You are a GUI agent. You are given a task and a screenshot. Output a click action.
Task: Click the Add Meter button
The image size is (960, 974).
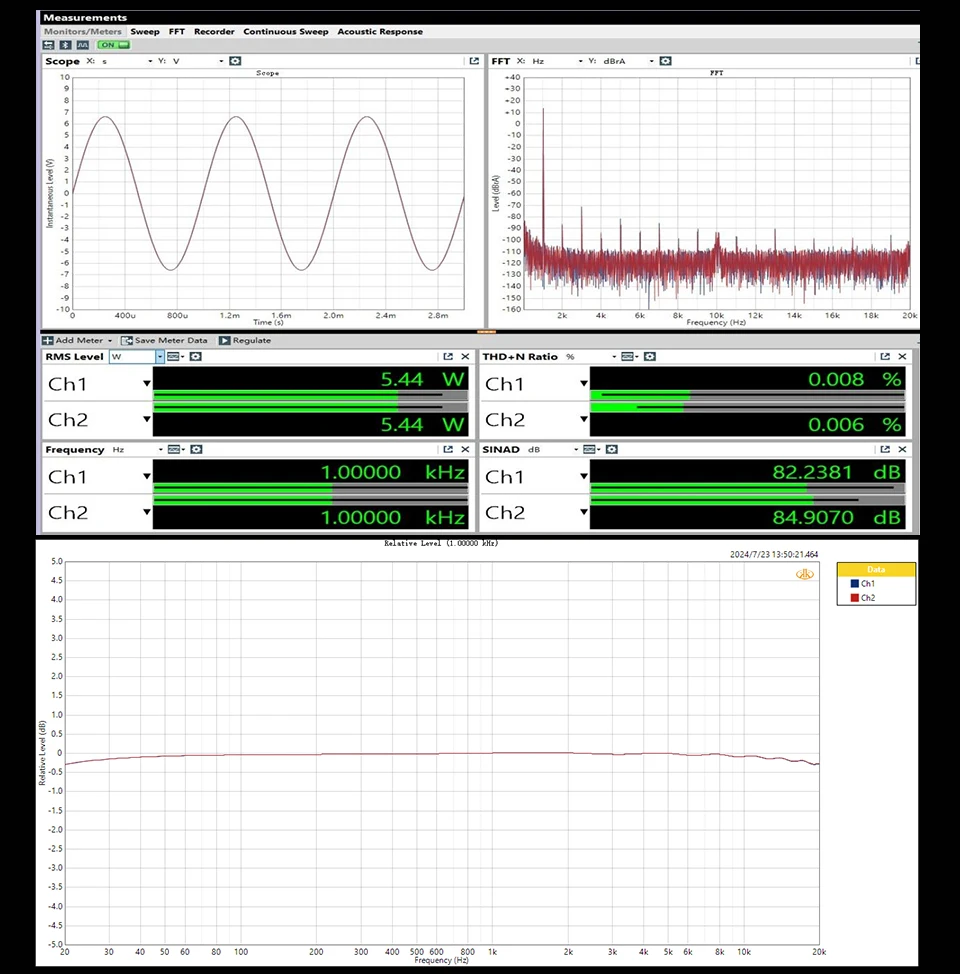coord(77,340)
